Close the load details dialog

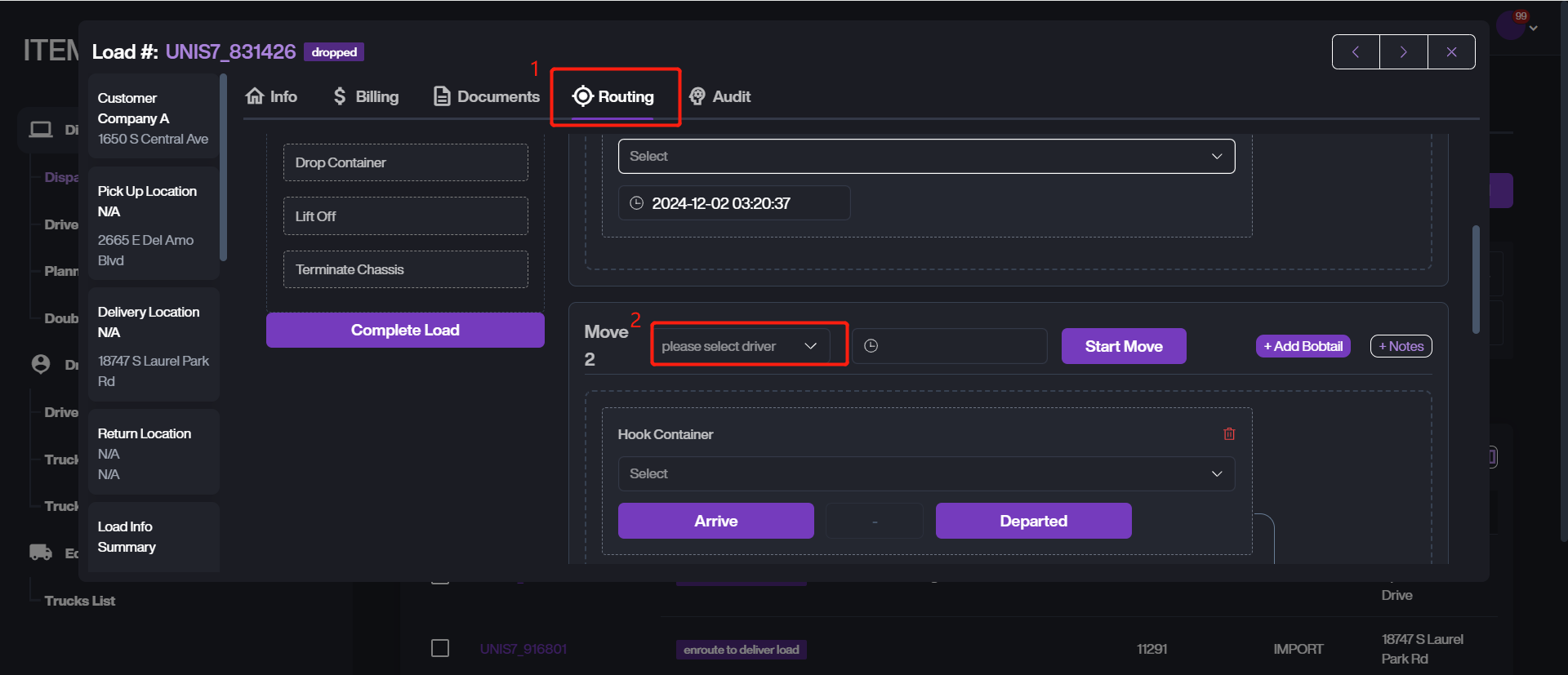pyautogui.click(x=1451, y=52)
